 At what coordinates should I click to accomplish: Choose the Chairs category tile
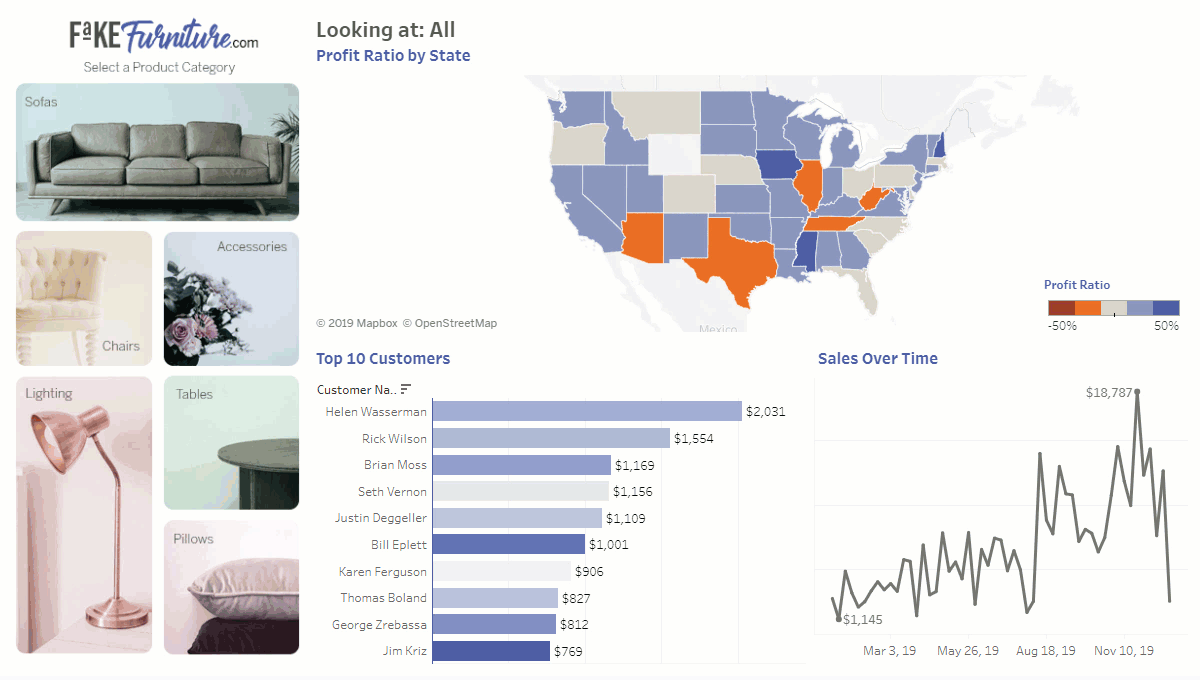(84, 298)
